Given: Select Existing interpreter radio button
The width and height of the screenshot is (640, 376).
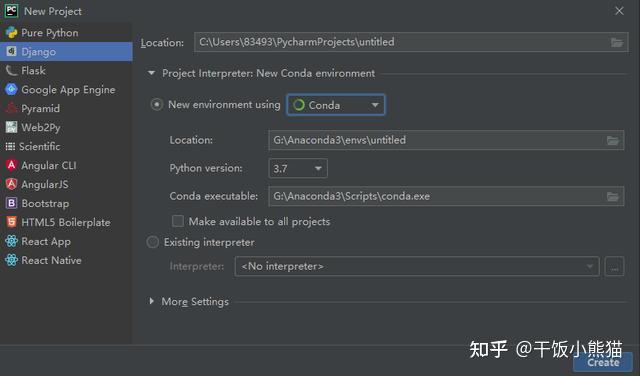Looking at the screenshot, I should pyautogui.click(x=153, y=242).
